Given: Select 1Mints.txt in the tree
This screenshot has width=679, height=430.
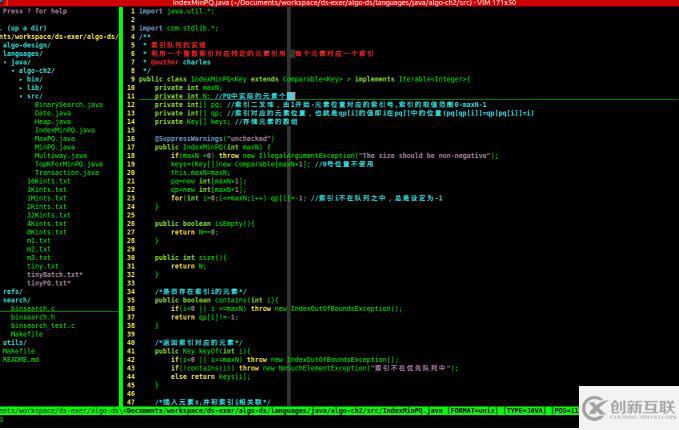Looking at the screenshot, I should (x=47, y=198).
